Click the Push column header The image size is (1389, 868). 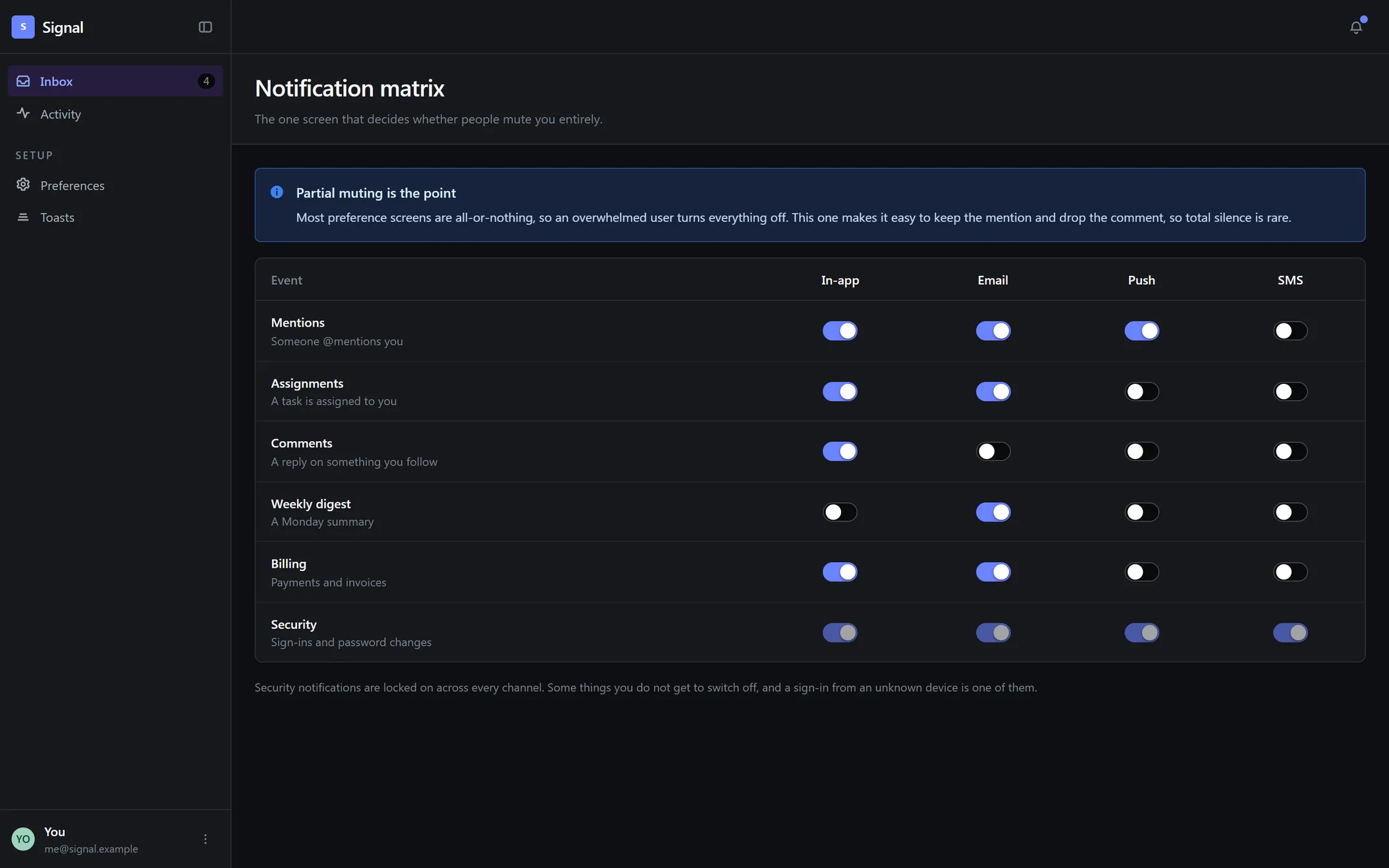pos(1141,280)
